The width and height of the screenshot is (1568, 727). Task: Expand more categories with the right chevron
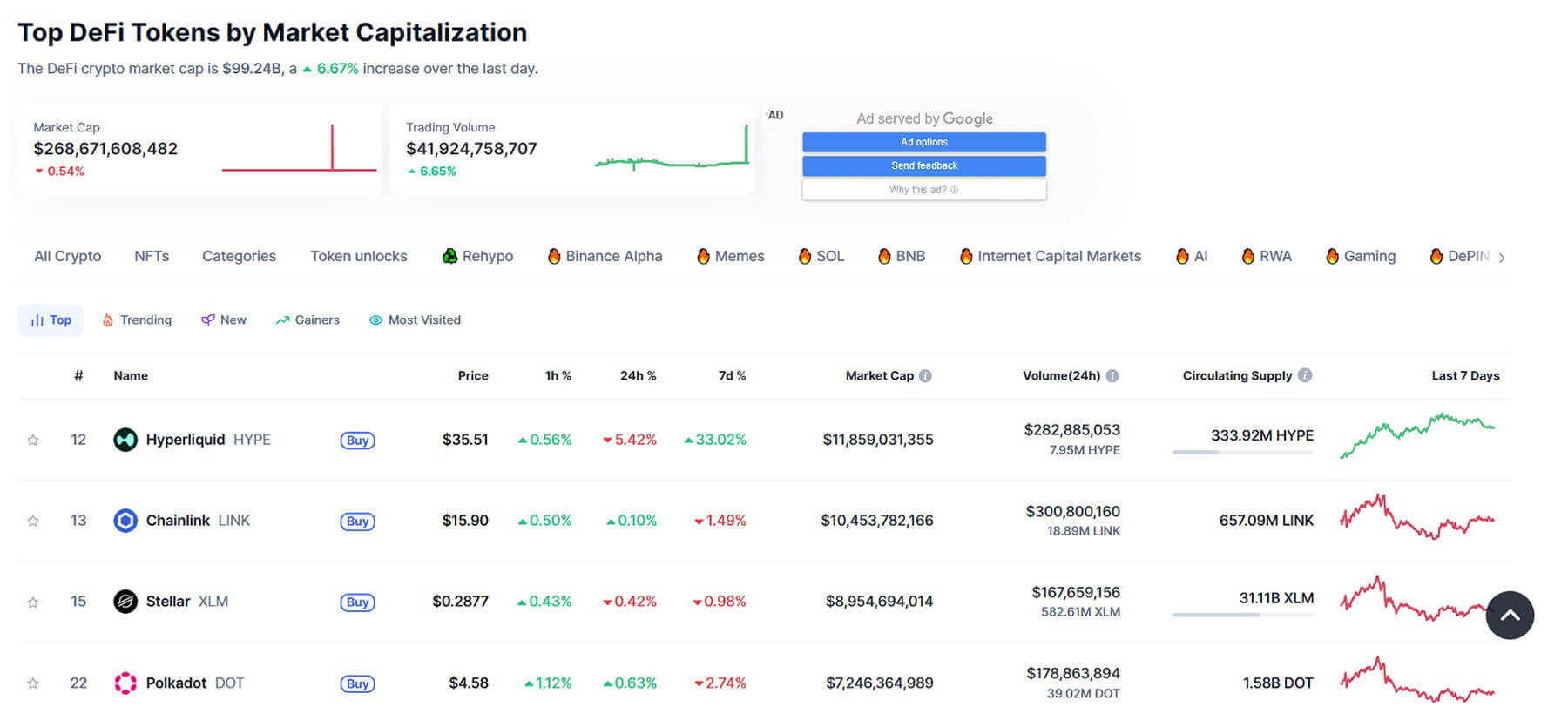[1502, 258]
